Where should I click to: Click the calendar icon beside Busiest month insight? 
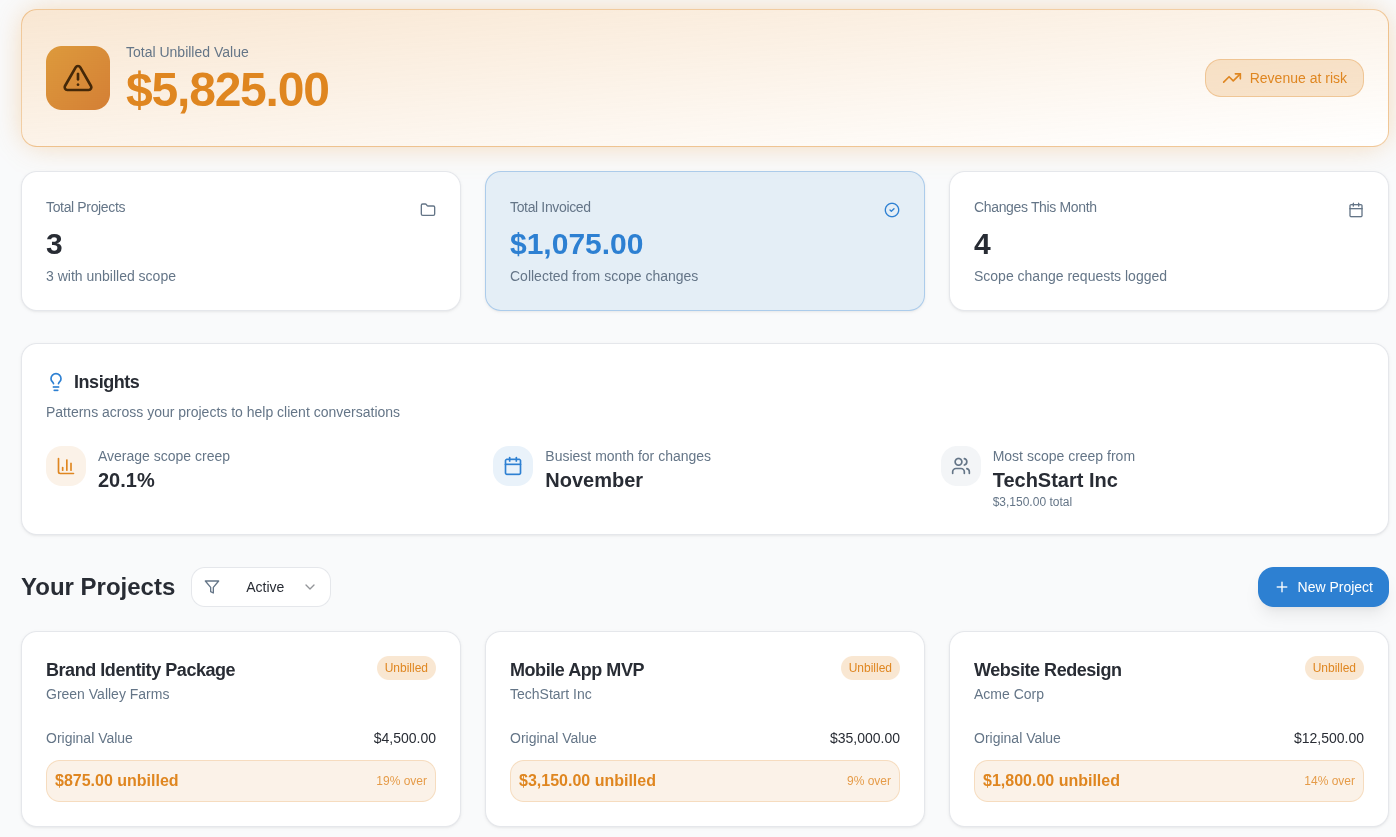click(x=513, y=466)
